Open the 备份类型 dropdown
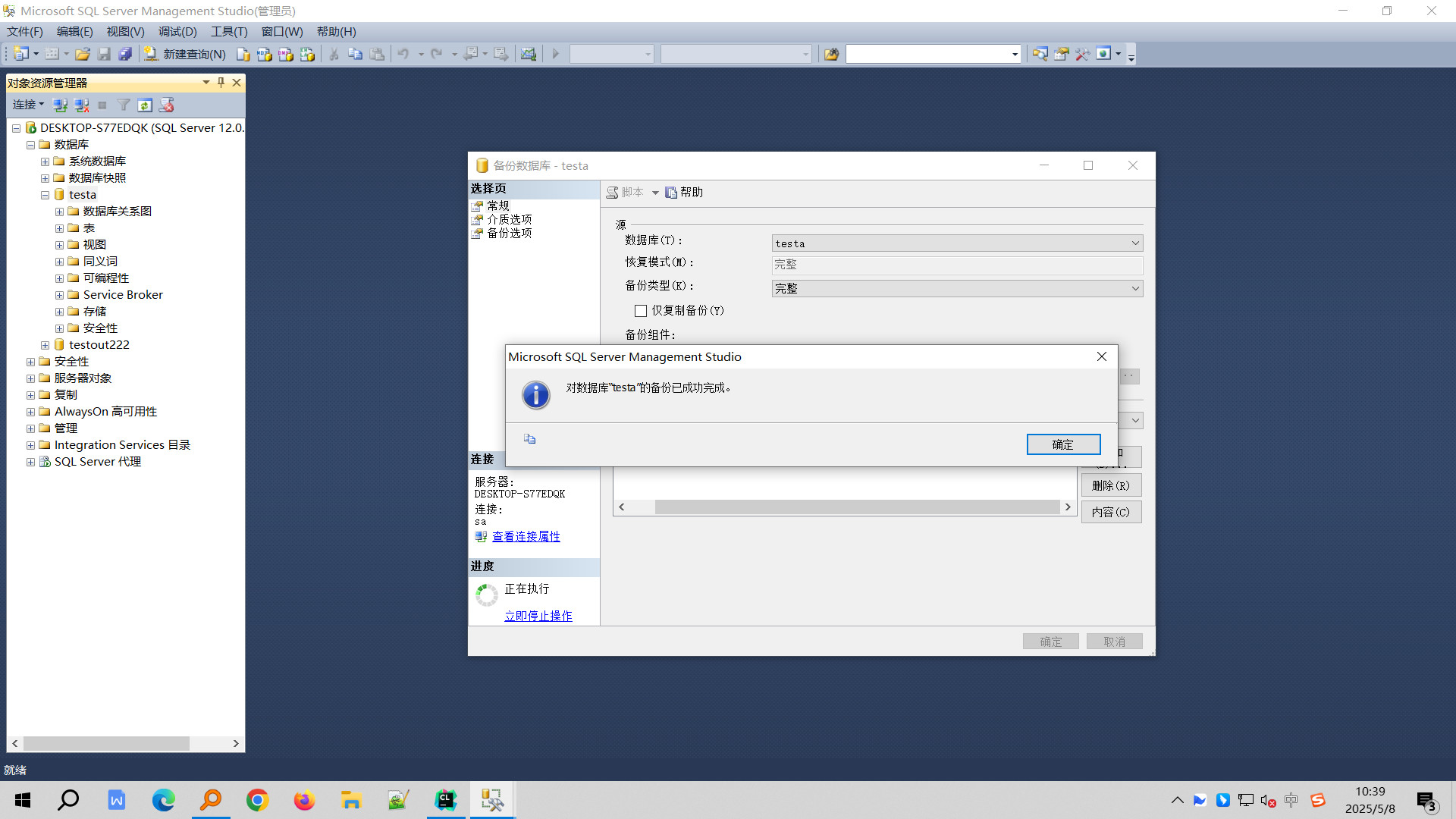This screenshot has height=819, width=1456. coord(1134,288)
